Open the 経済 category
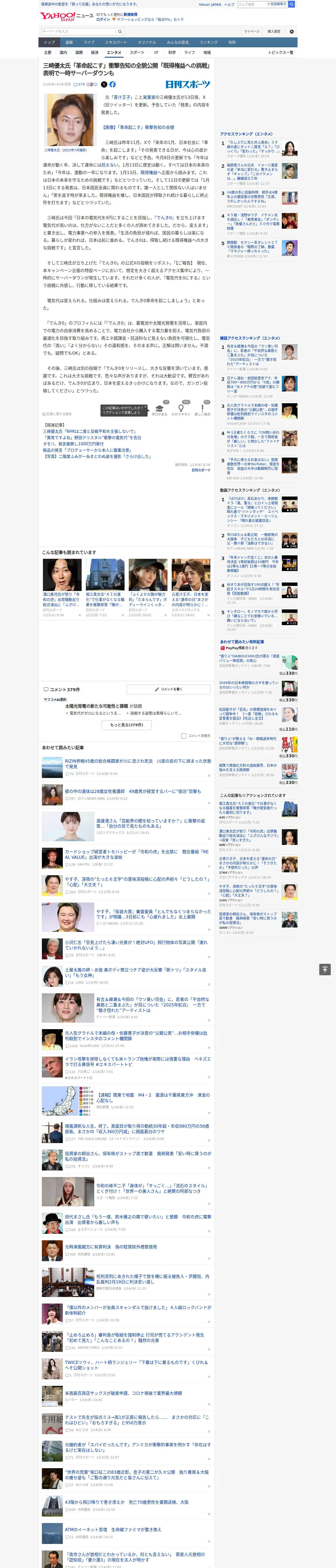 click(x=94, y=52)
